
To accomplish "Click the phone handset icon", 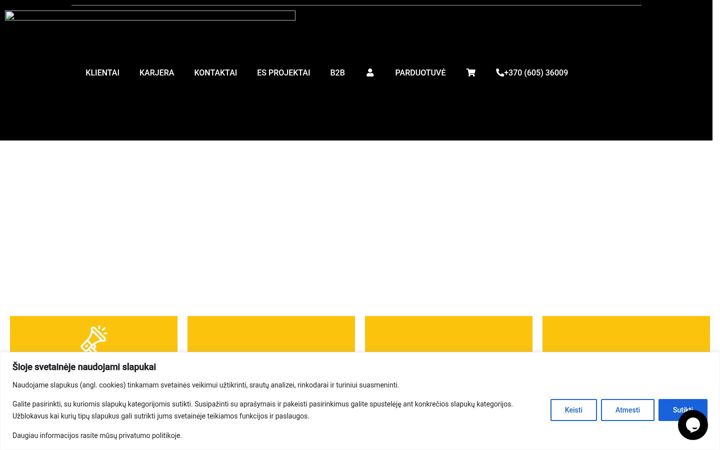I will (500, 73).
